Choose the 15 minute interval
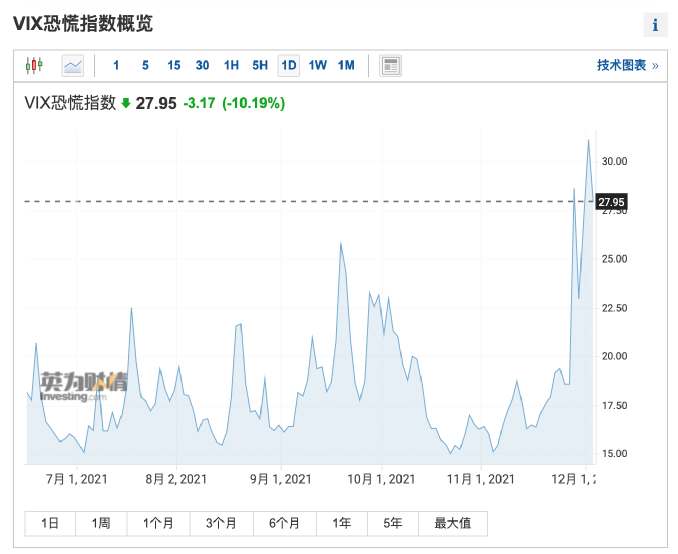The height and width of the screenshot is (554, 678). pyautogui.click(x=174, y=65)
